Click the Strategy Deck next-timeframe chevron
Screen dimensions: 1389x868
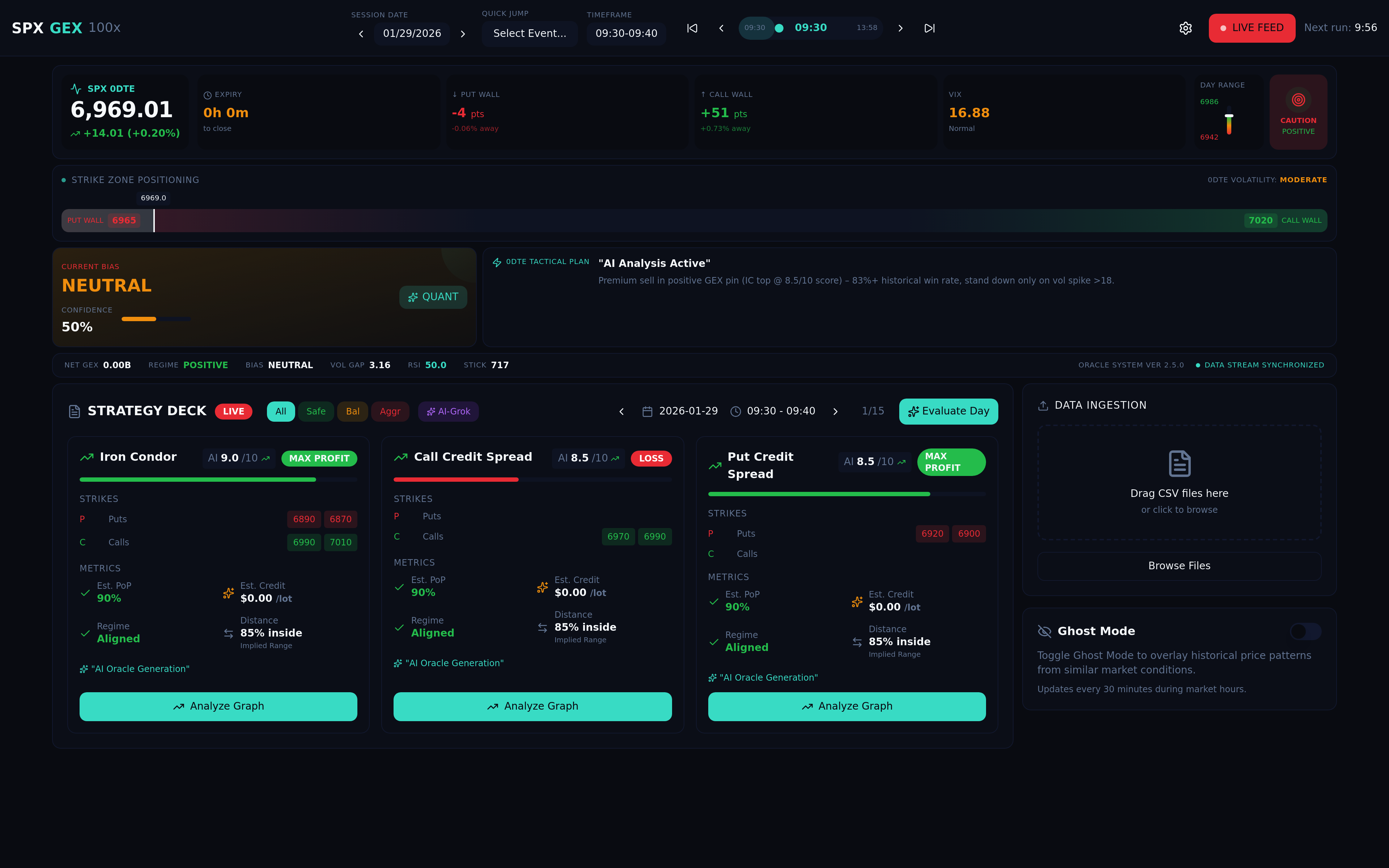click(835, 412)
